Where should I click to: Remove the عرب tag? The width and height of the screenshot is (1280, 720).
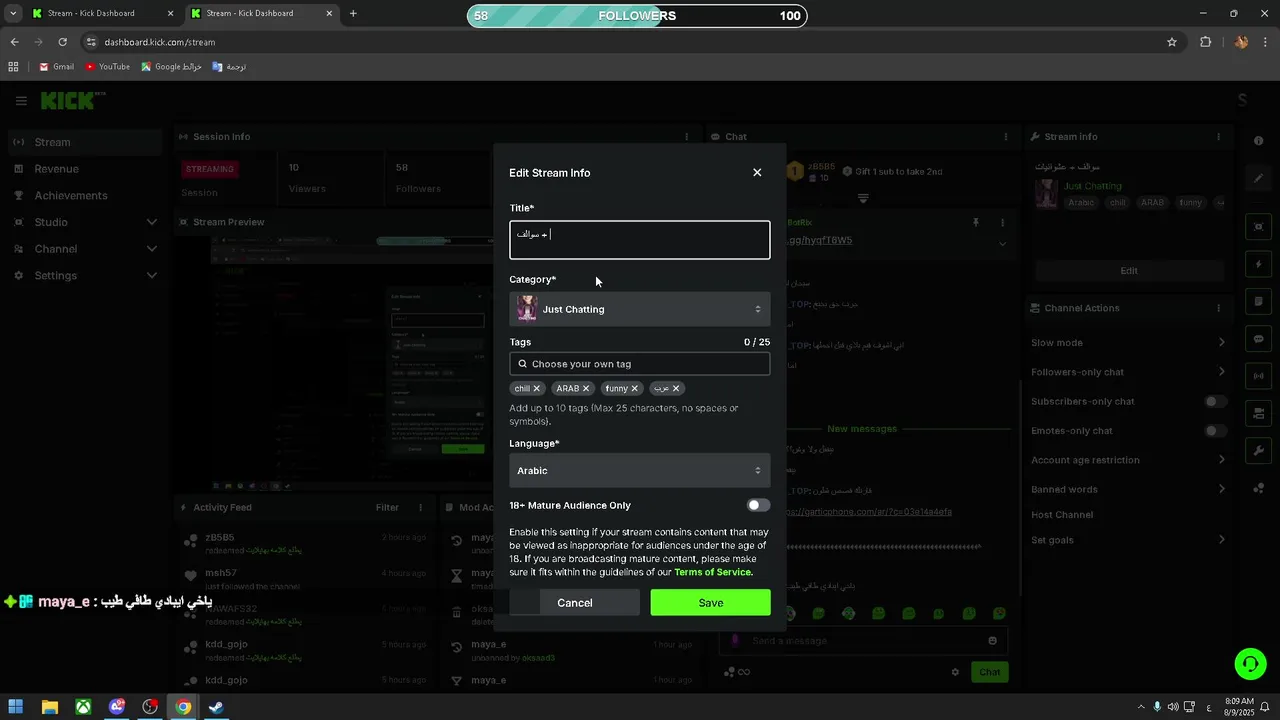coord(676,389)
